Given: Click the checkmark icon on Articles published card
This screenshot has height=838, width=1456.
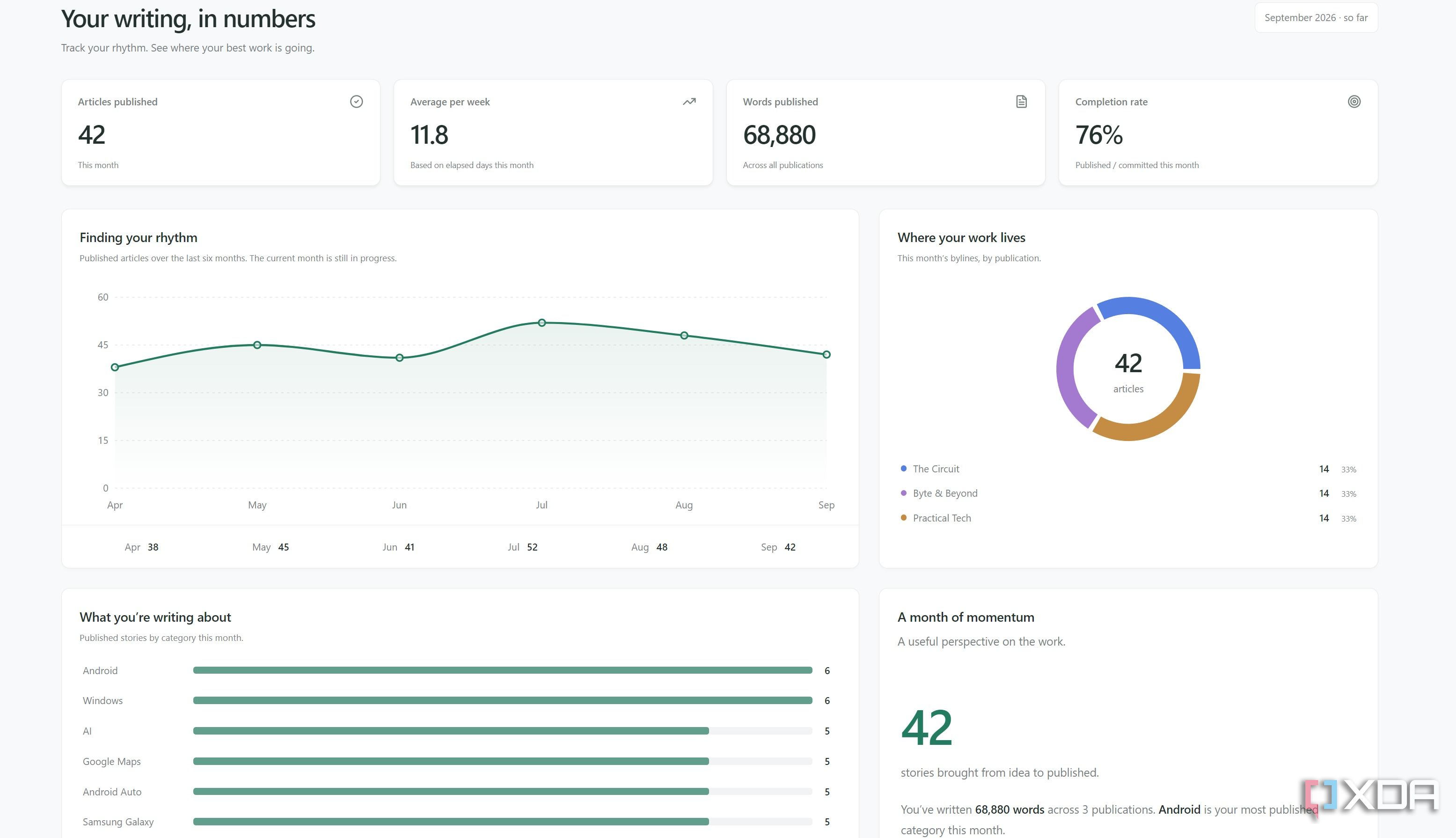Looking at the screenshot, I should pos(356,101).
